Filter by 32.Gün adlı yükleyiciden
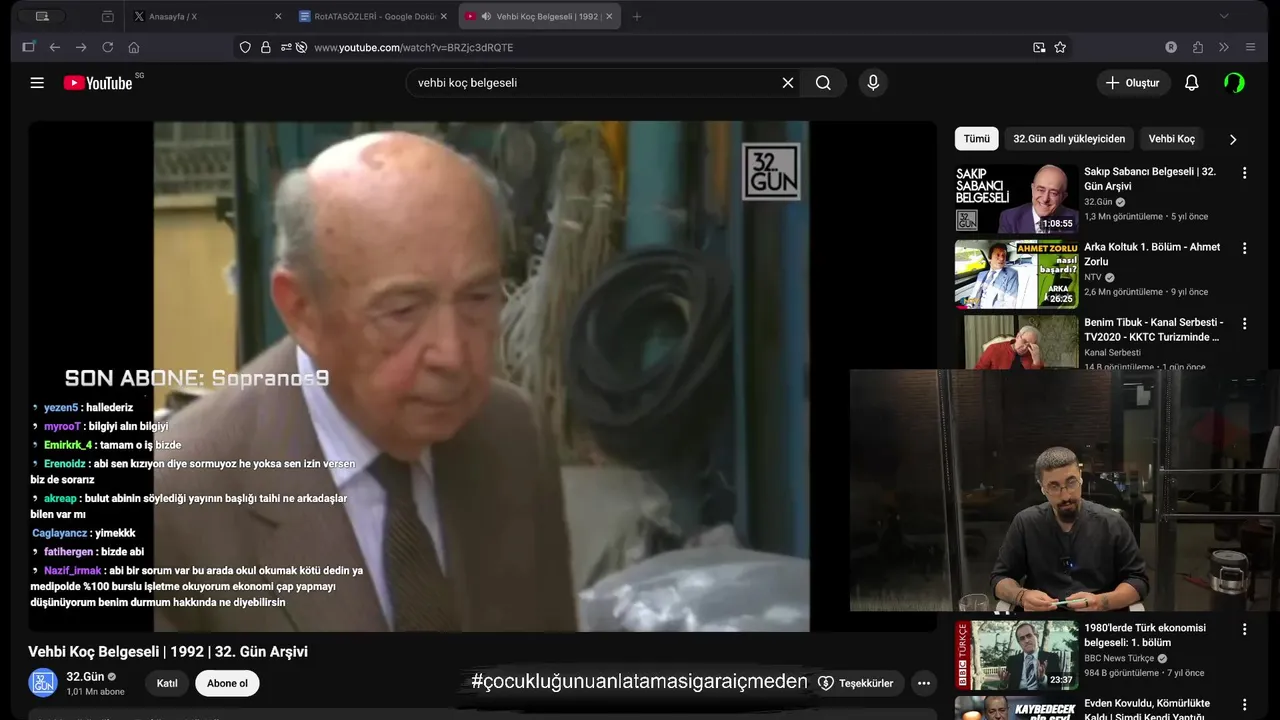Viewport: 1280px width, 720px height. (1069, 139)
